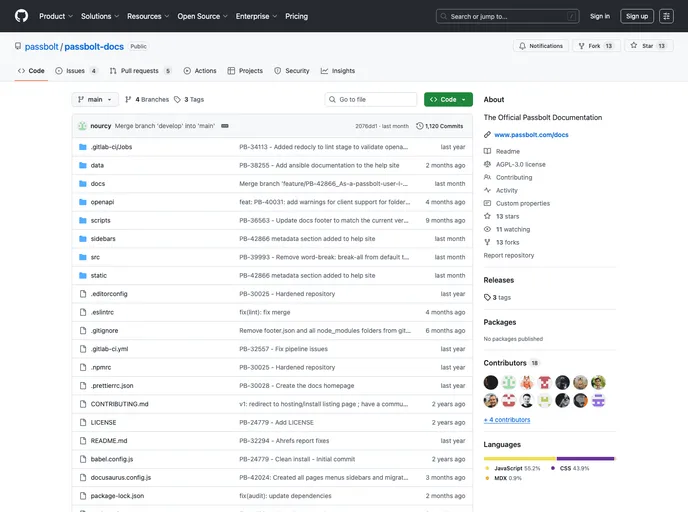The height and width of the screenshot is (512, 688).
Task: Click the magnifier icon in Go to file
Action: point(332,100)
